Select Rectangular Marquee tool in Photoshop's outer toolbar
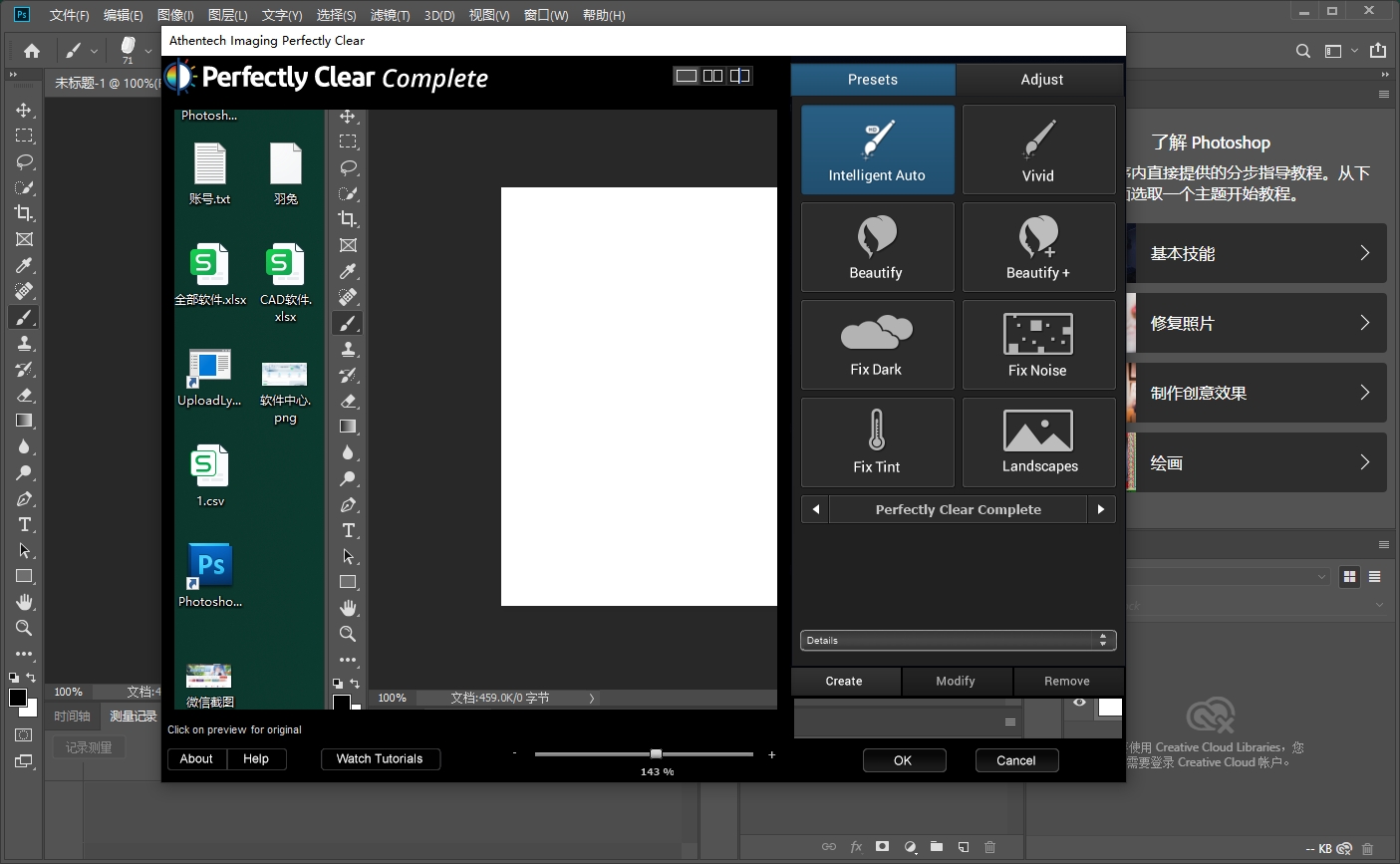 coord(24,136)
